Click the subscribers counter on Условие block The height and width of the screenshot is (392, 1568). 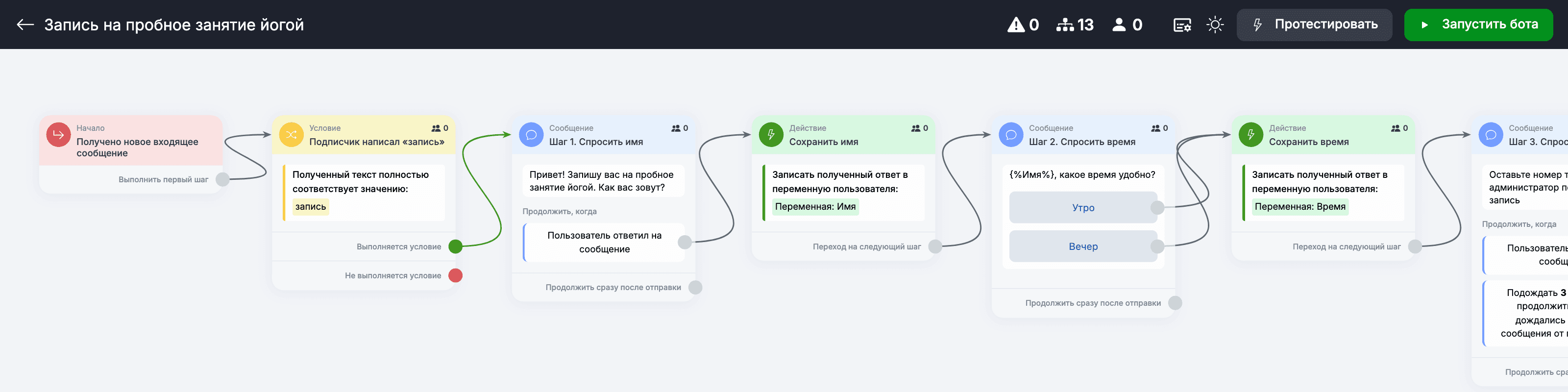click(440, 128)
